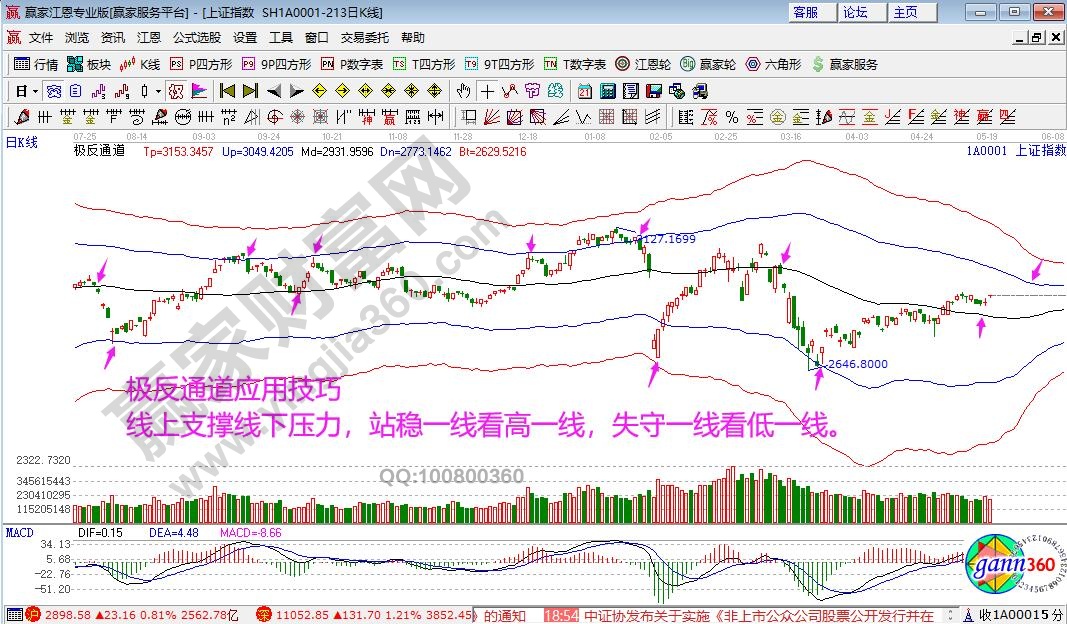This screenshot has height=624, width=1067.
Task: Click the calendar icon in toolbar
Action: click(586, 91)
